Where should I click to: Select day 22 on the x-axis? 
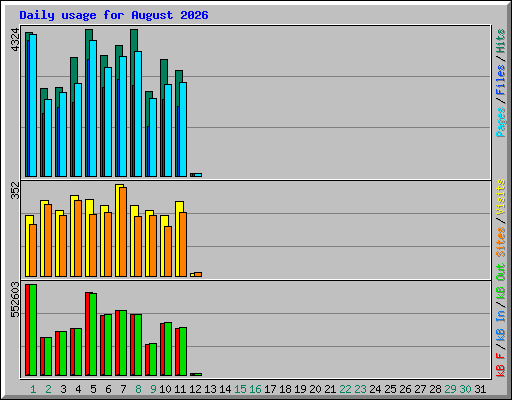coord(345,389)
